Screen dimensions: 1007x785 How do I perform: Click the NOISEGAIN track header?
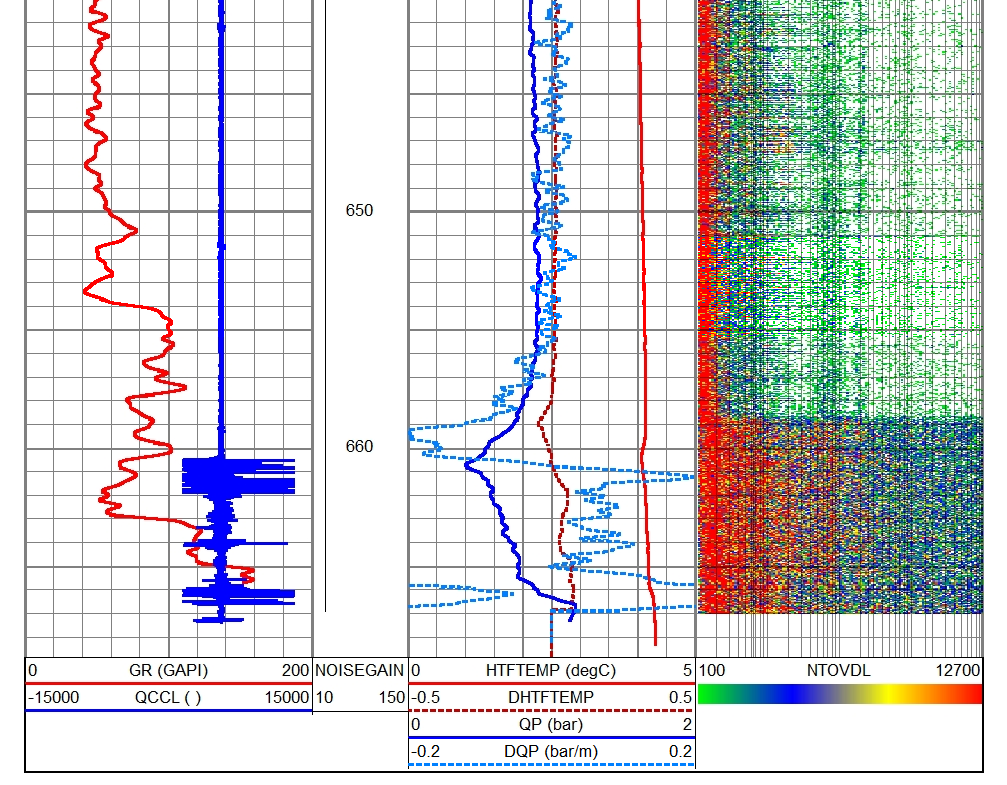coord(358,668)
